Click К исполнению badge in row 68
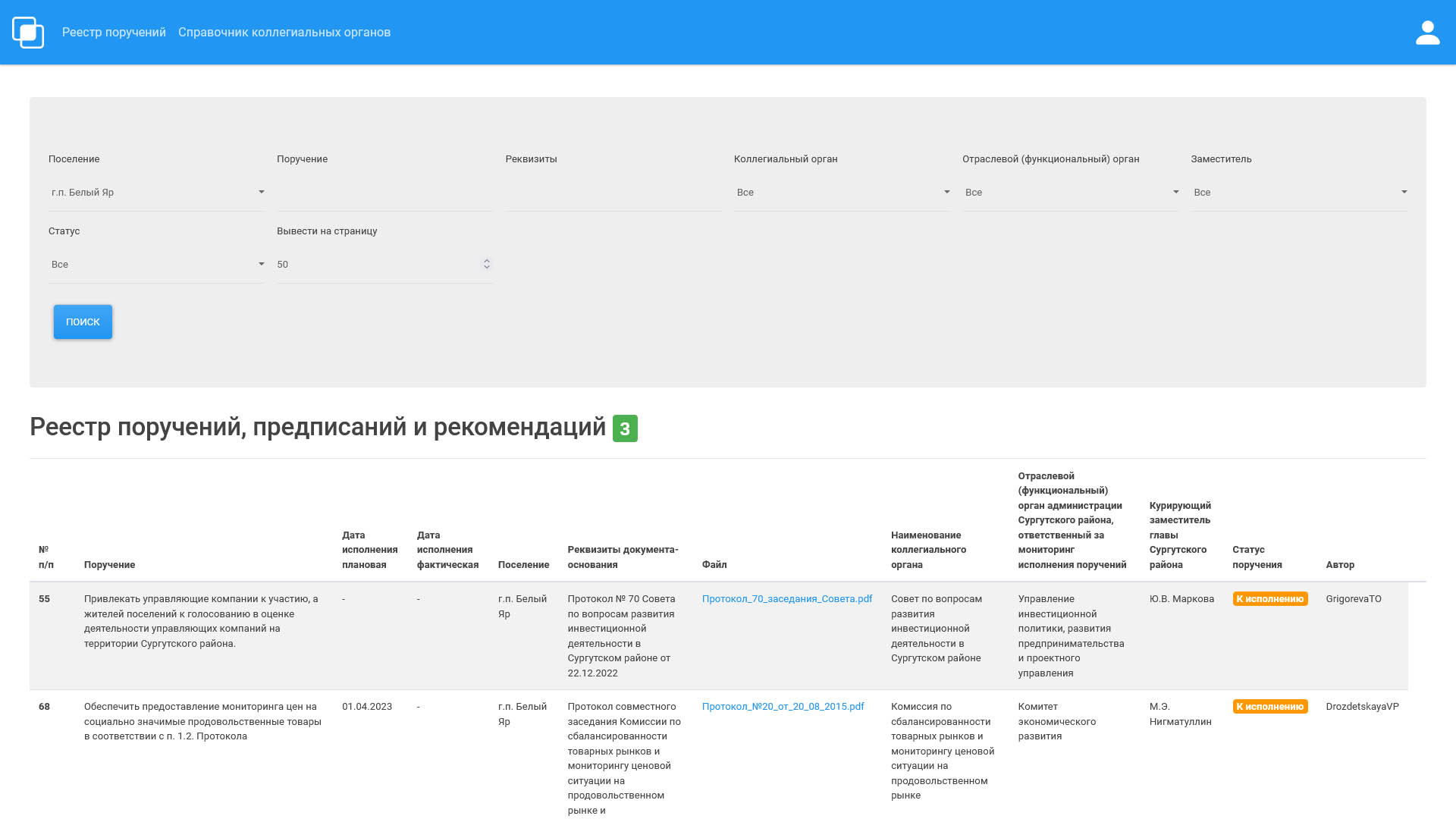The image size is (1456, 819). point(1269,707)
